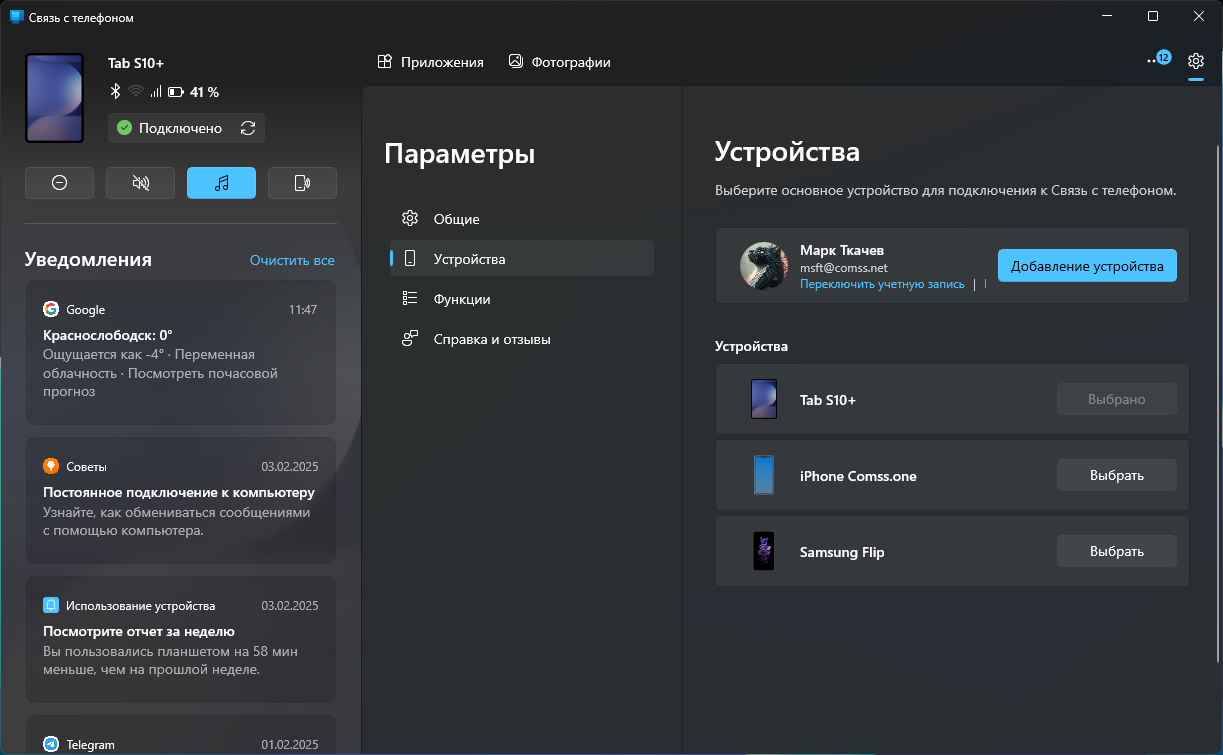
Task: Click the Подключено status indicator
Action: [x=169, y=128]
